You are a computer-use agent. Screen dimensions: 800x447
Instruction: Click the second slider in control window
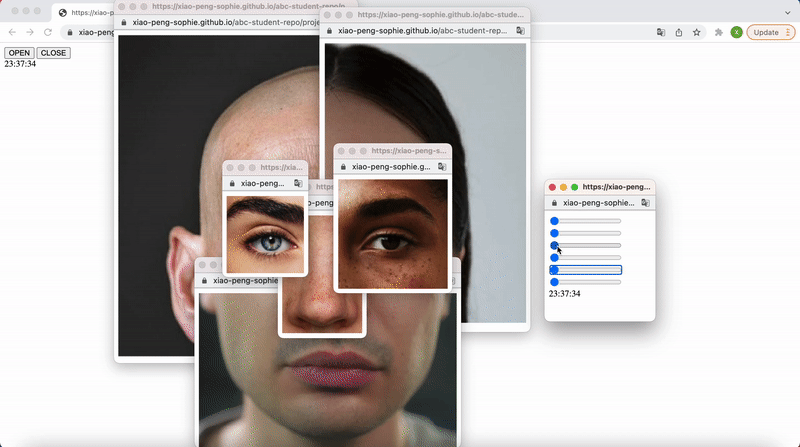(x=585, y=233)
